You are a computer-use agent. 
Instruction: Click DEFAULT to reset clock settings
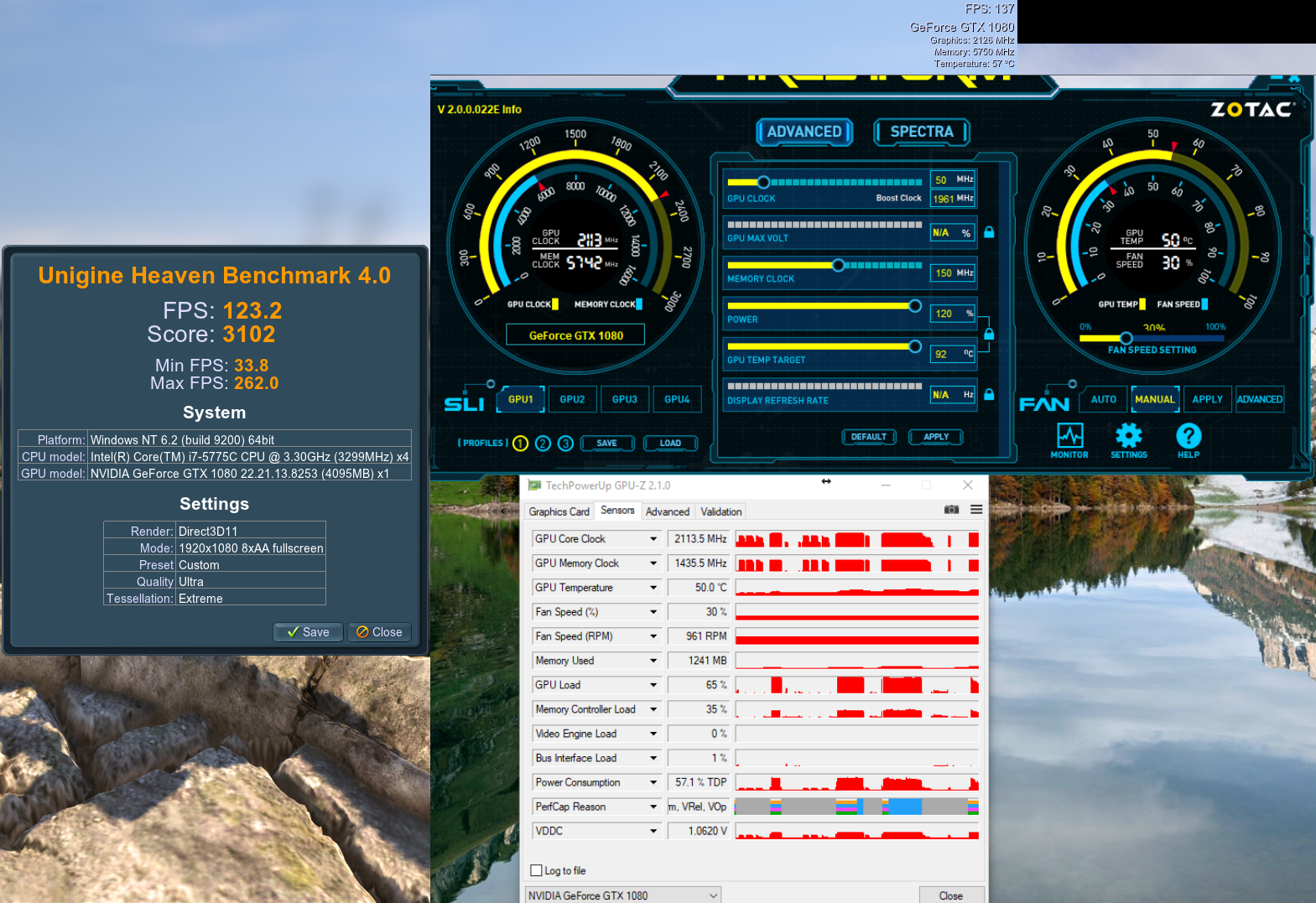(869, 437)
